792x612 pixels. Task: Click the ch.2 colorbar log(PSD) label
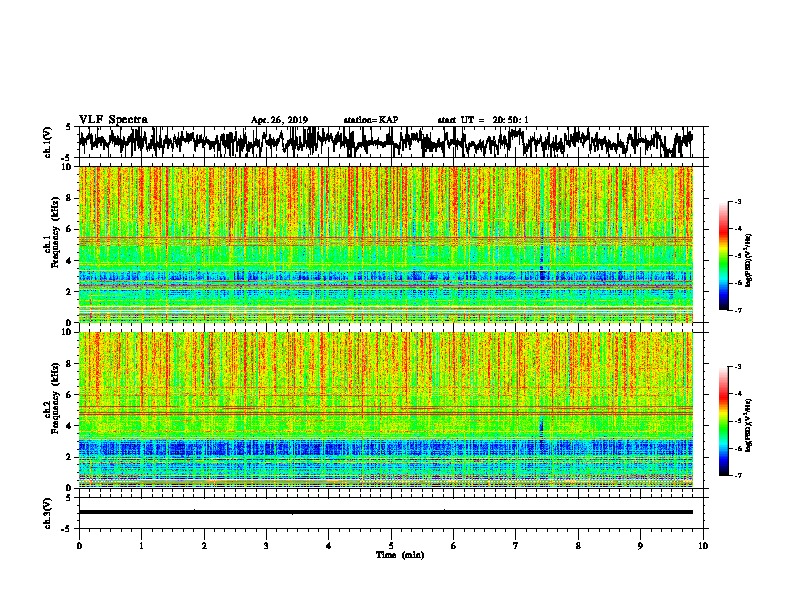pos(748,425)
